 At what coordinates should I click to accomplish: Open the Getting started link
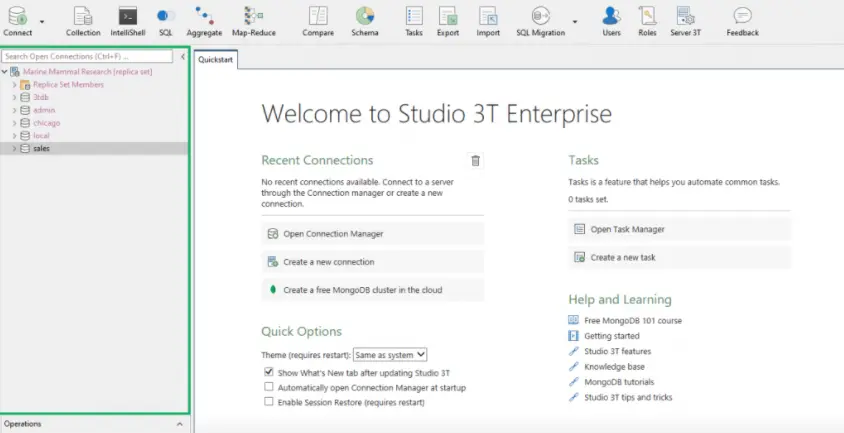pos(612,336)
